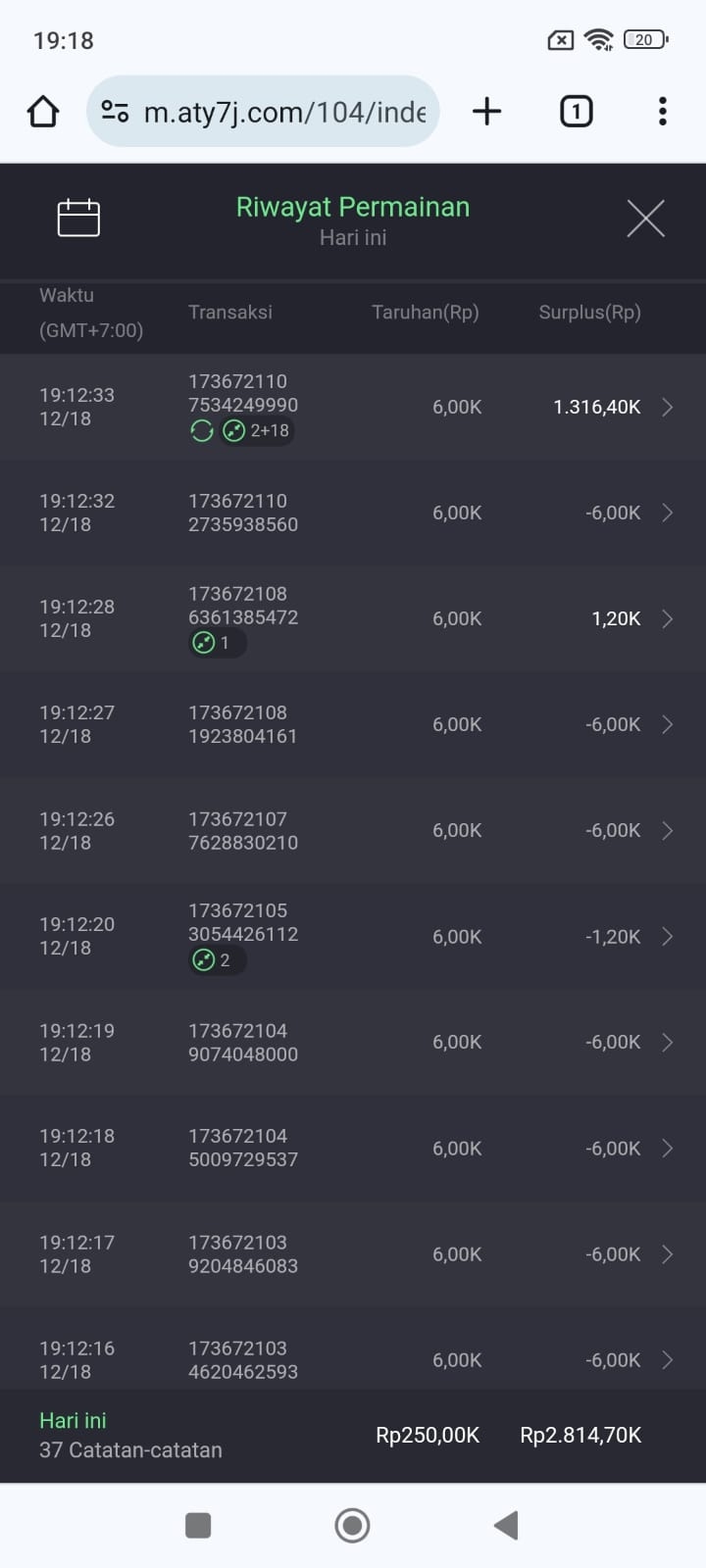Tap the free spin badge on 19:12:20 row
This screenshot has height=1568, width=706.
pos(216,960)
